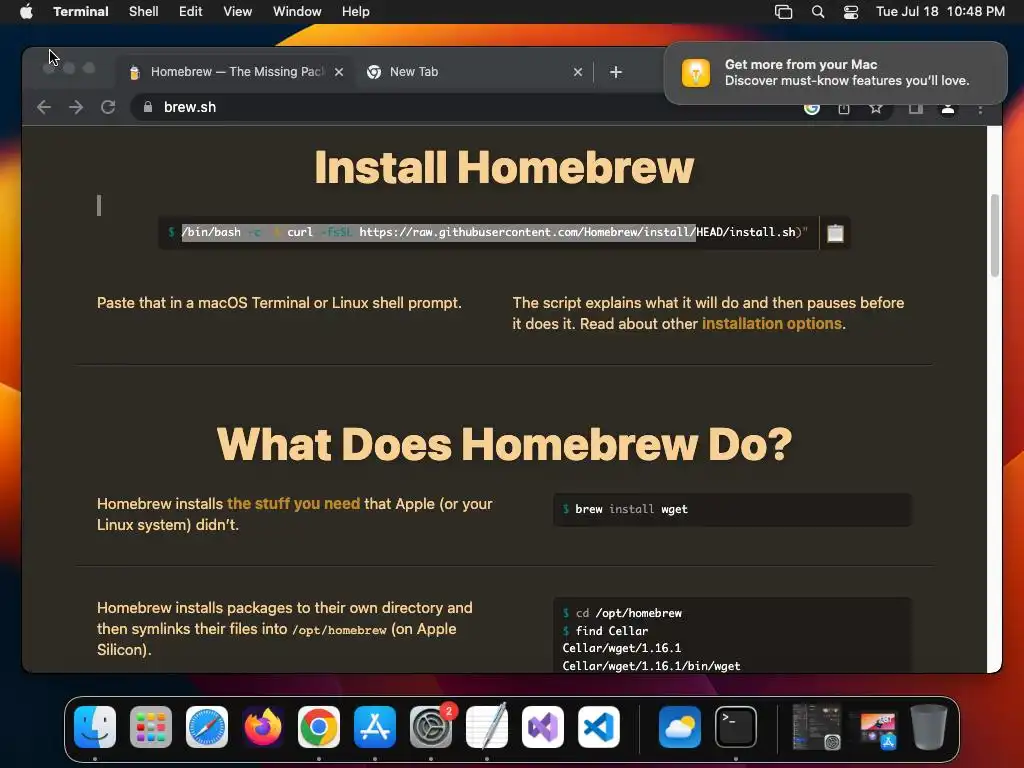Close the Homebrew tab

[x=339, y=72]
